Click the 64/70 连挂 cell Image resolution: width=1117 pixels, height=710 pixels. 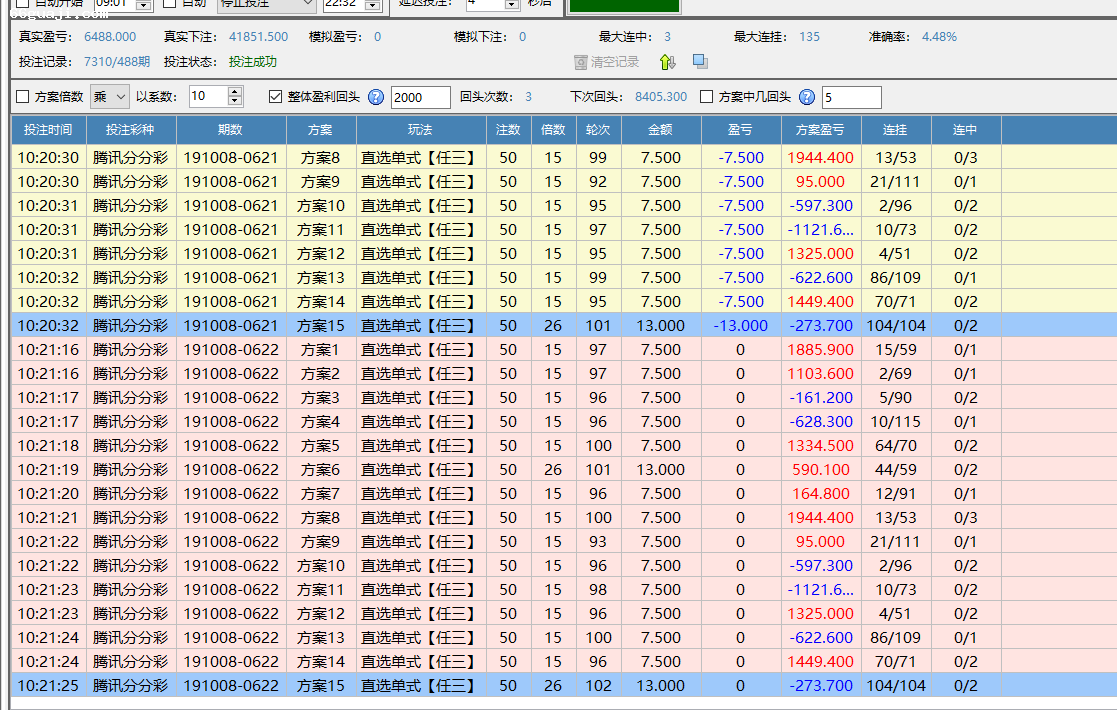coord(895,446)
